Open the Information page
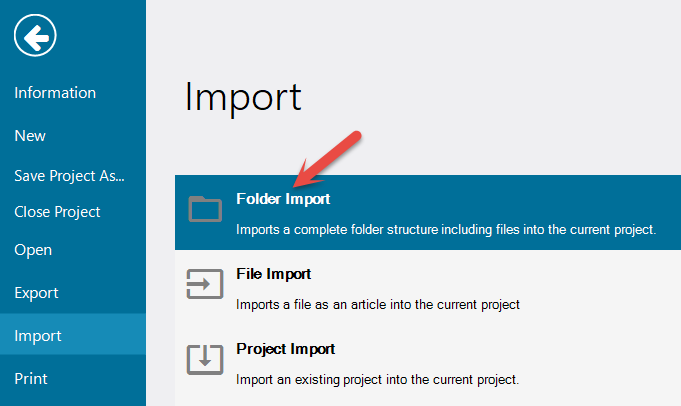The width and height of the screenshot is (681, 406). (55, 93)
